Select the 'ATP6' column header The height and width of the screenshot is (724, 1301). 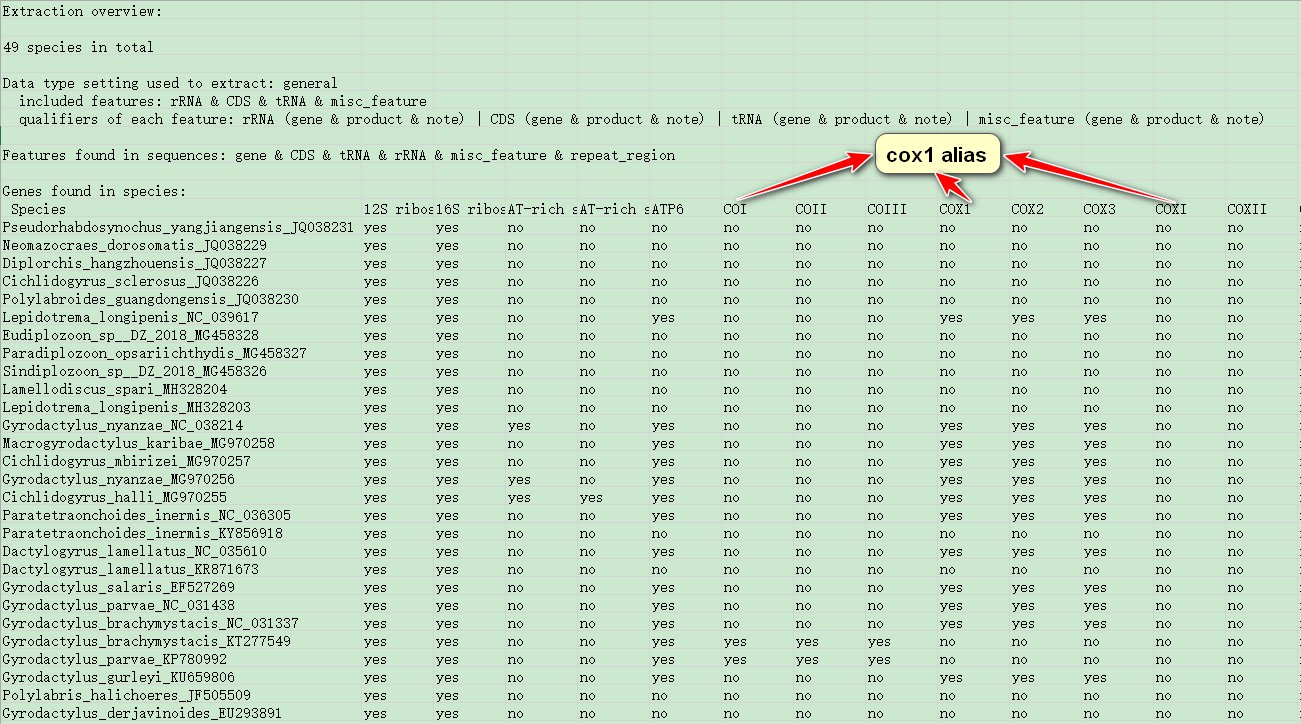click(x=668, y=210)
